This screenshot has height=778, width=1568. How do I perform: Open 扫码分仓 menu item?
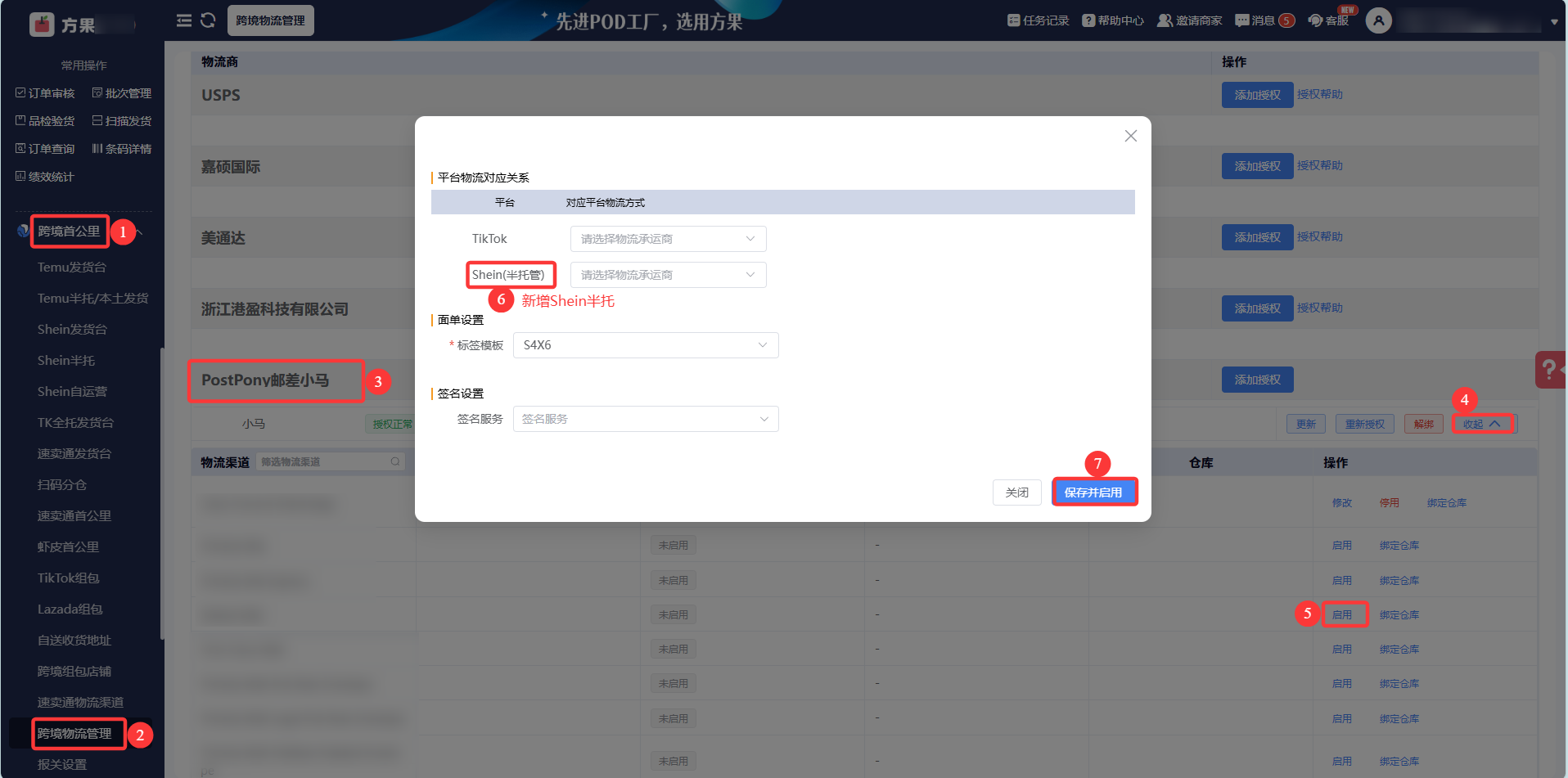click(x=62, y=485)
